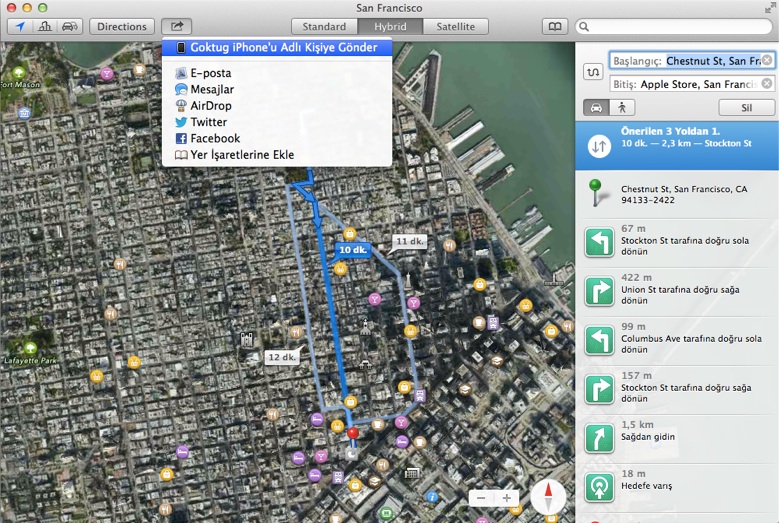Open the share arrow button
The width and height of the screenshot is (779, 523).
[176, 26]
